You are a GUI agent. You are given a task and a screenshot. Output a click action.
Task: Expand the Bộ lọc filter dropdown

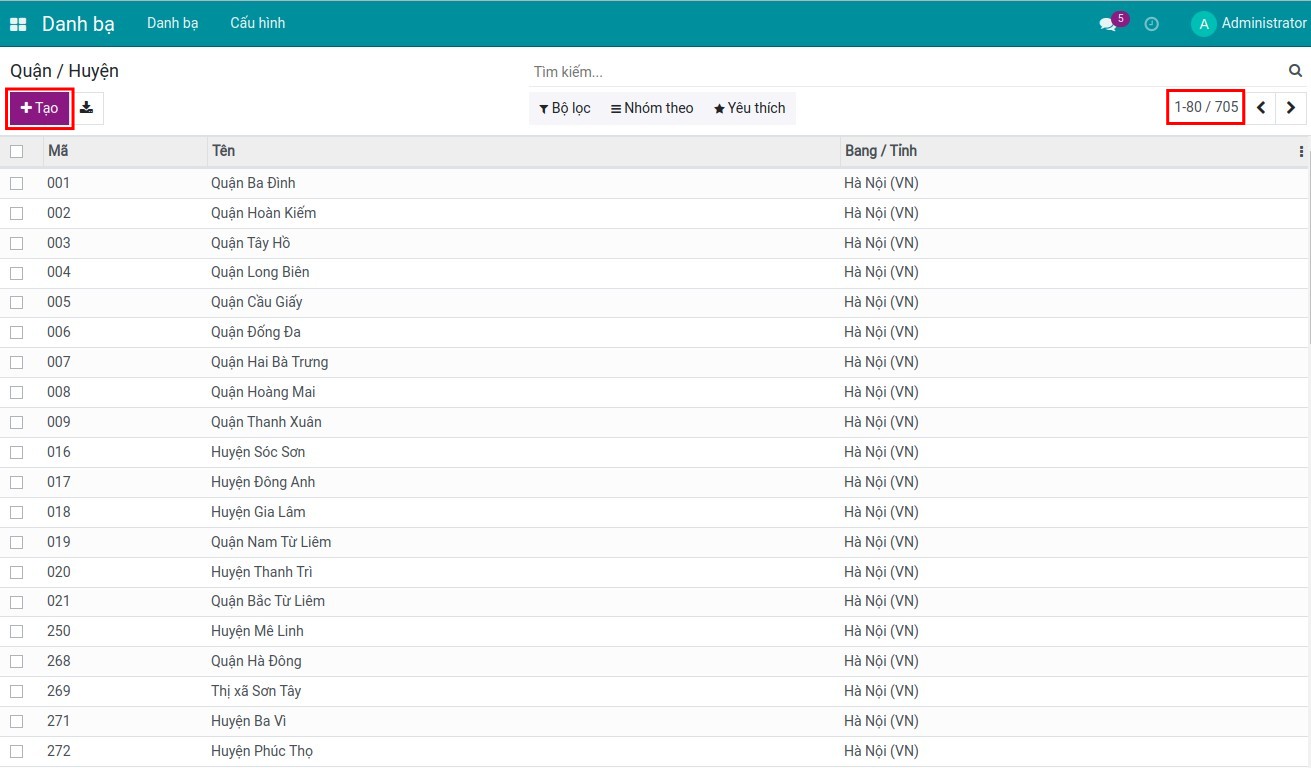click(565, 108)
